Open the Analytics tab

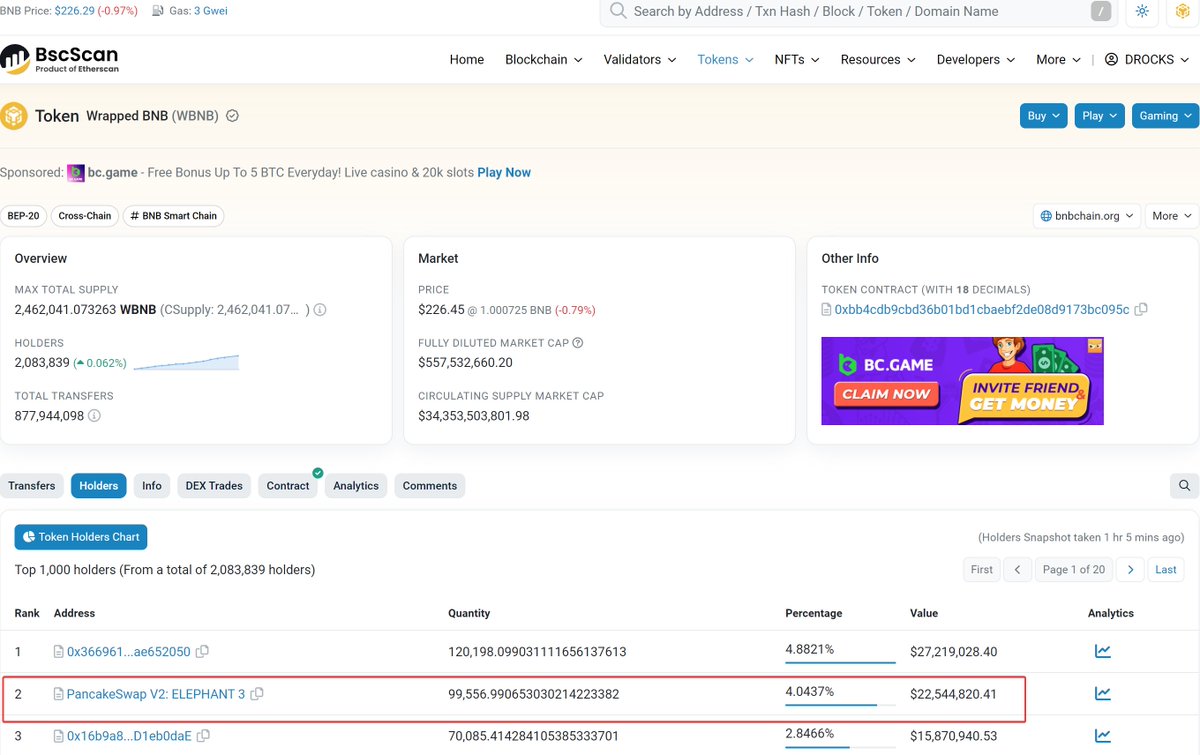click(x=356, y=486)
